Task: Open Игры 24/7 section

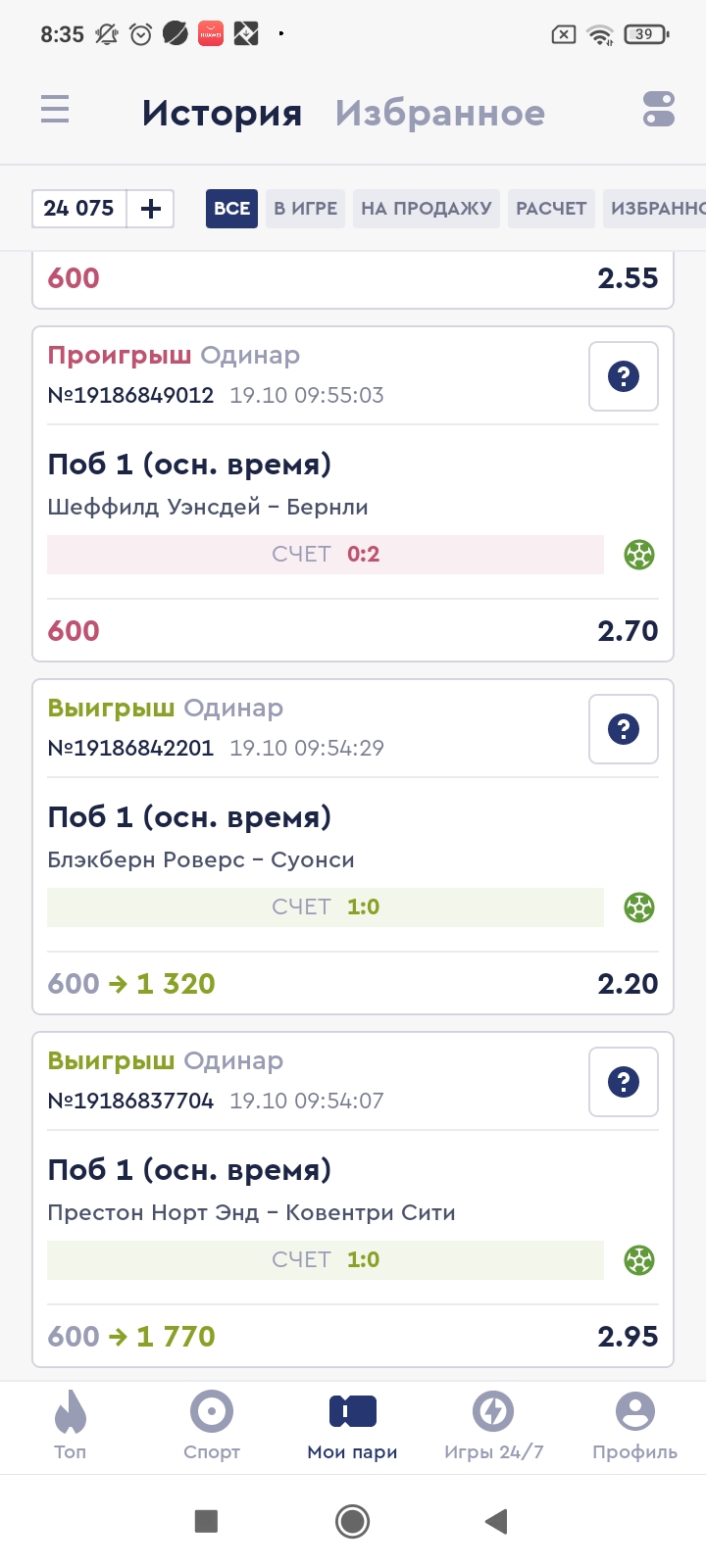Action: tap(493, 1426)
